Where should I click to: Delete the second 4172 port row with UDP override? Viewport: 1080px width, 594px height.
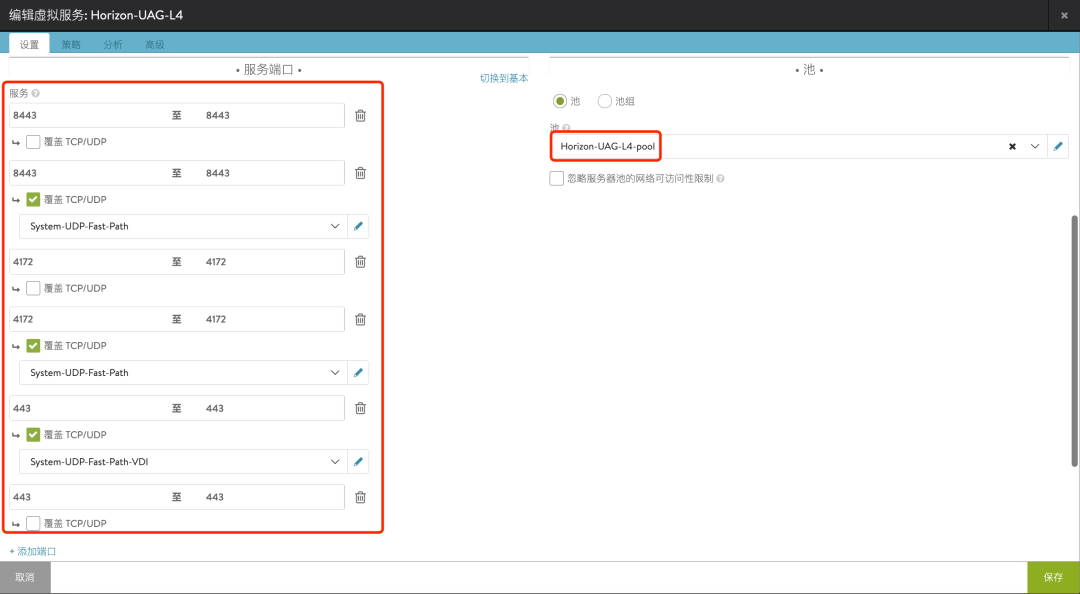click(360, 320)
